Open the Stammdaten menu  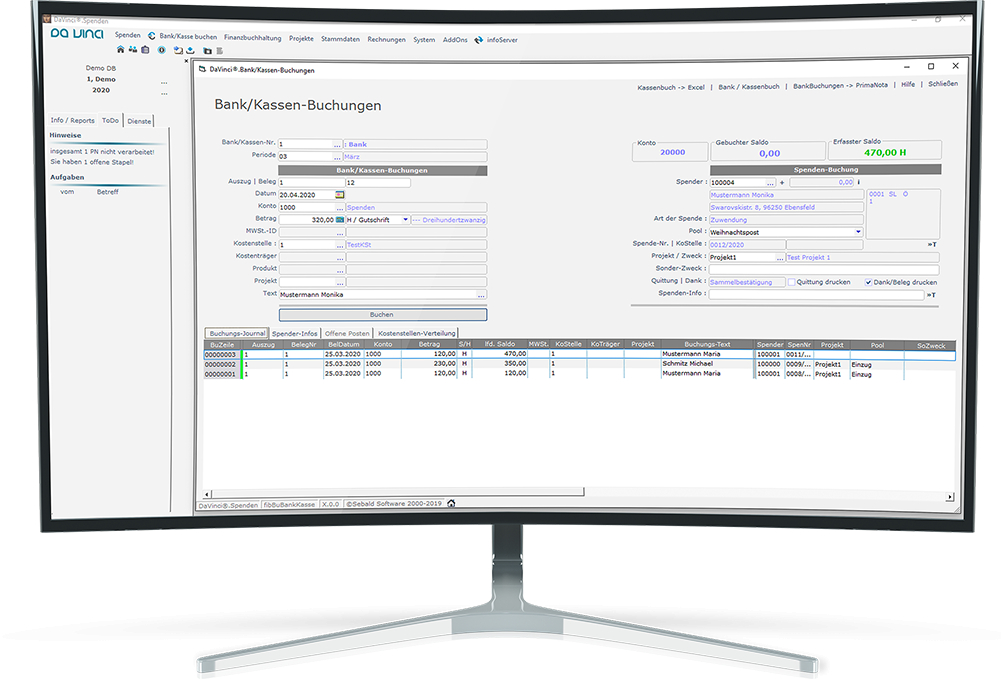[340, 39]
